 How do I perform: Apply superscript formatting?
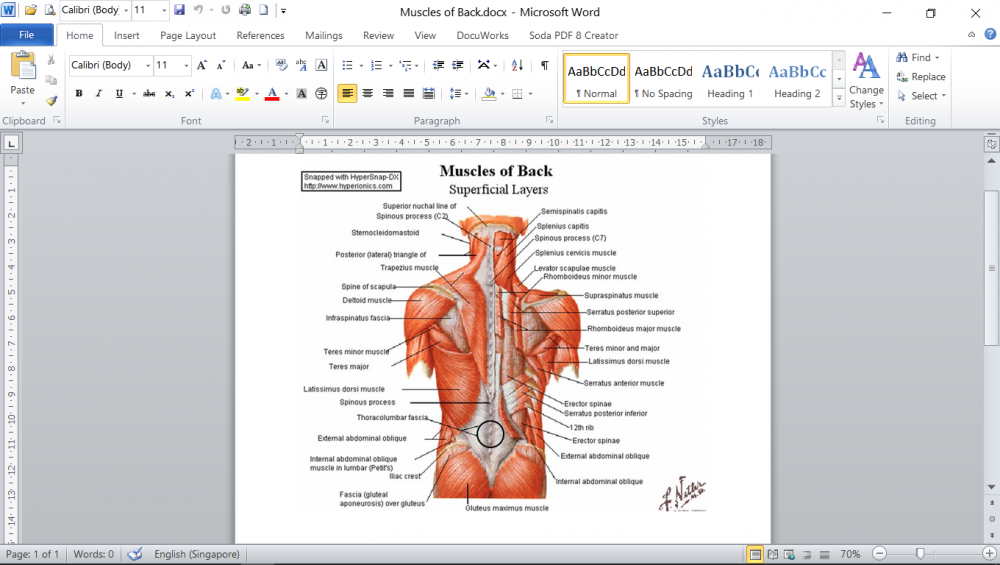click(x=189, y=94)
